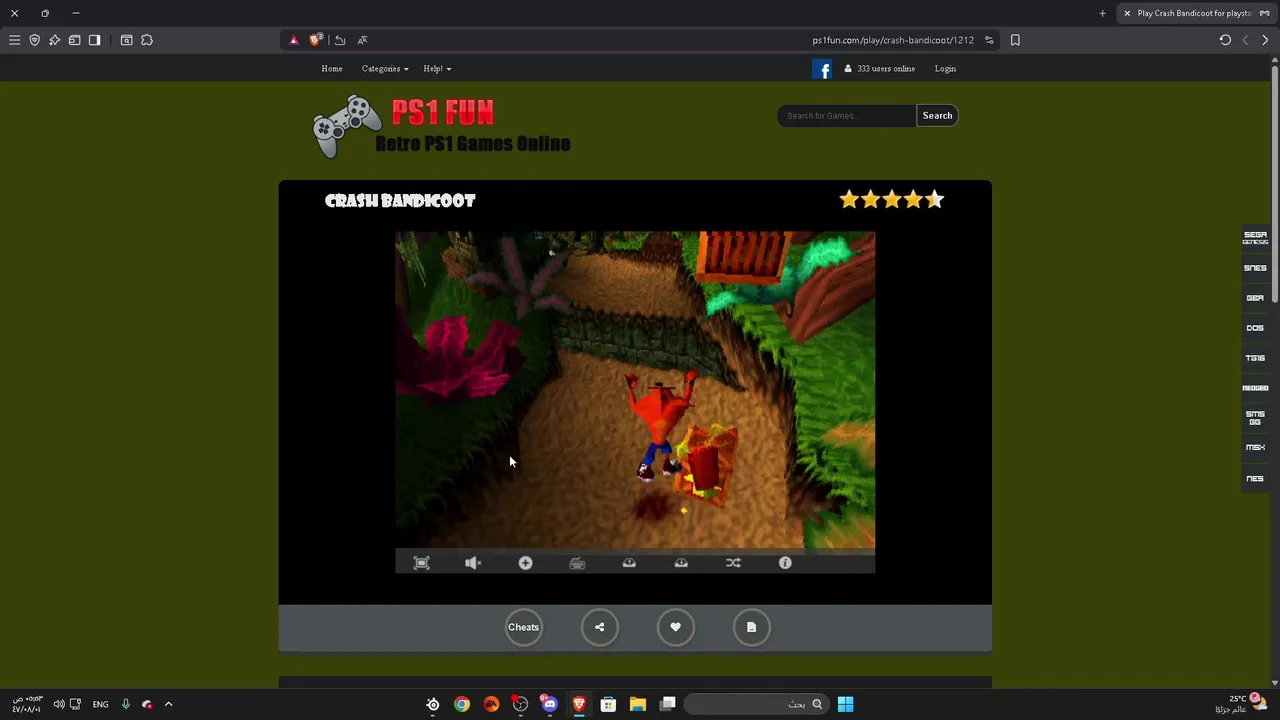Click the upload save state icon
This screenshot has height=720, width=1280.
pos(629,563)
